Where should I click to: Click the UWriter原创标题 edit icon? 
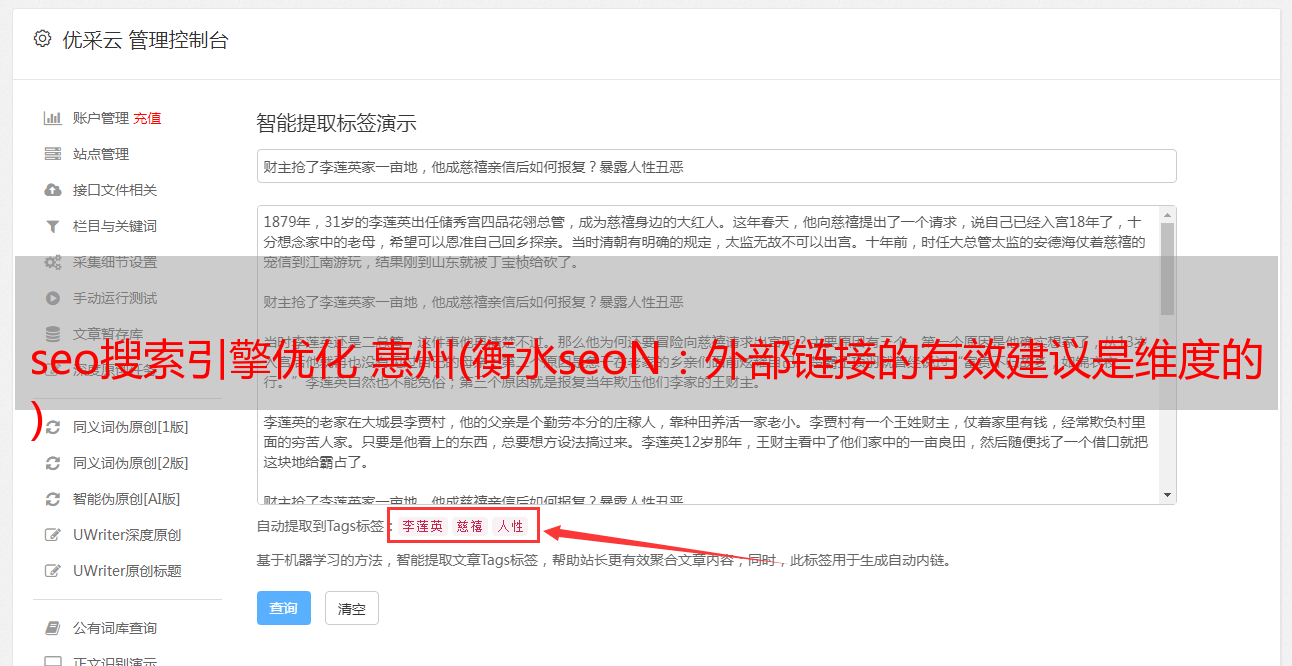point(53,571)
